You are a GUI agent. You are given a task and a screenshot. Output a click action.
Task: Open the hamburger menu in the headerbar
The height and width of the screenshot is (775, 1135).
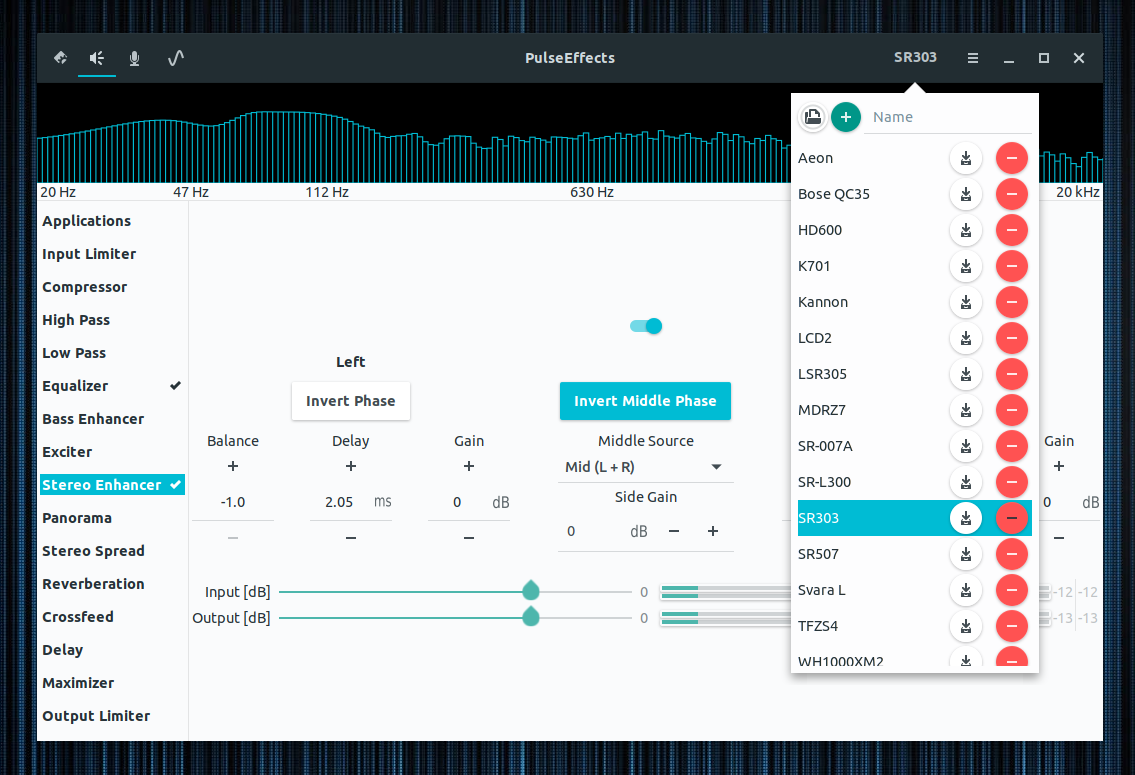pyautogui.click(x=972, y=58)
